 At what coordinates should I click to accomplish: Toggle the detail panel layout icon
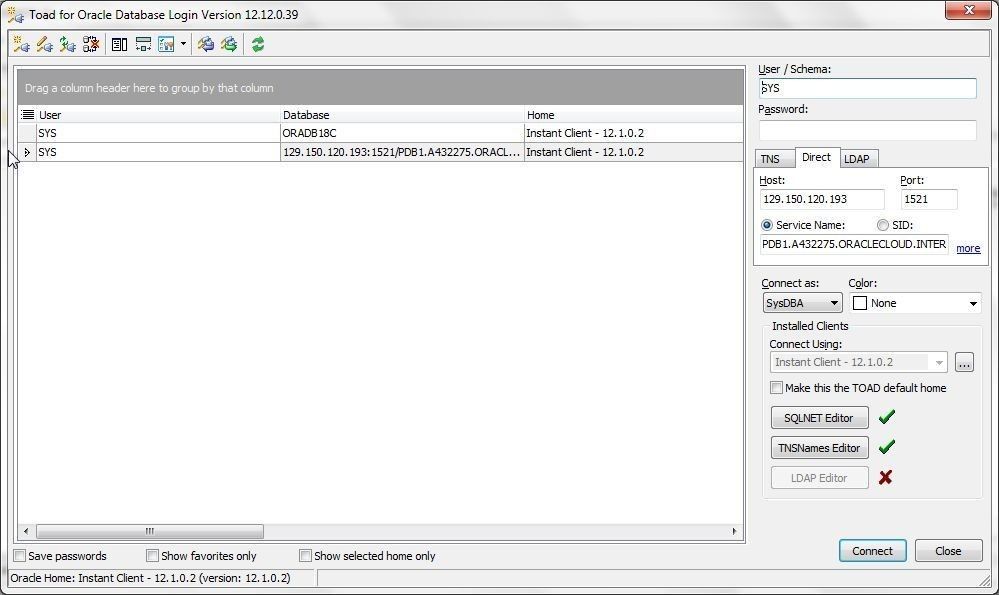tap(119, 44)
